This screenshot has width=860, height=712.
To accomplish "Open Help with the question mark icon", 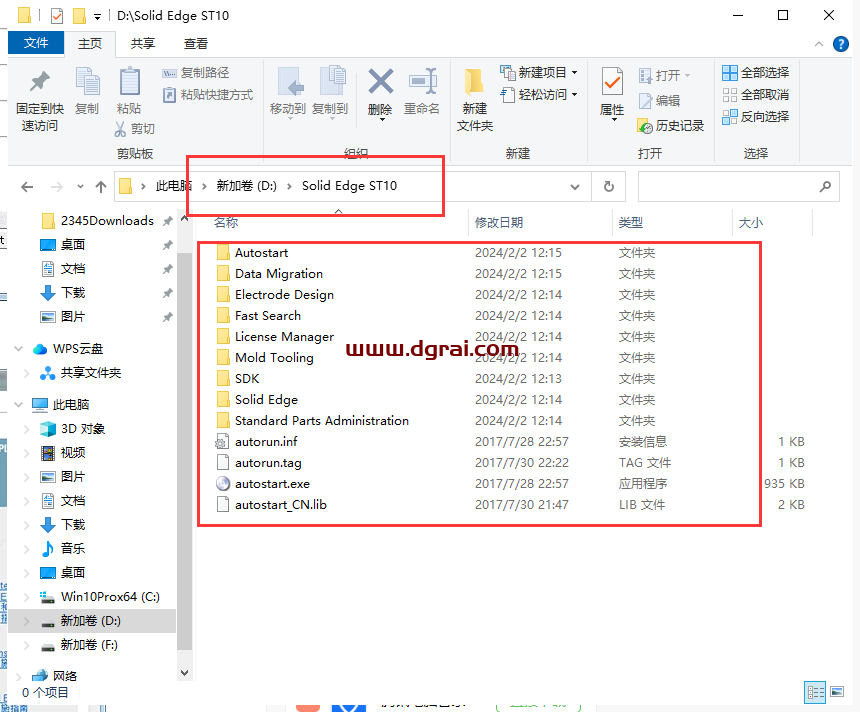I will (x=840, y=44).
